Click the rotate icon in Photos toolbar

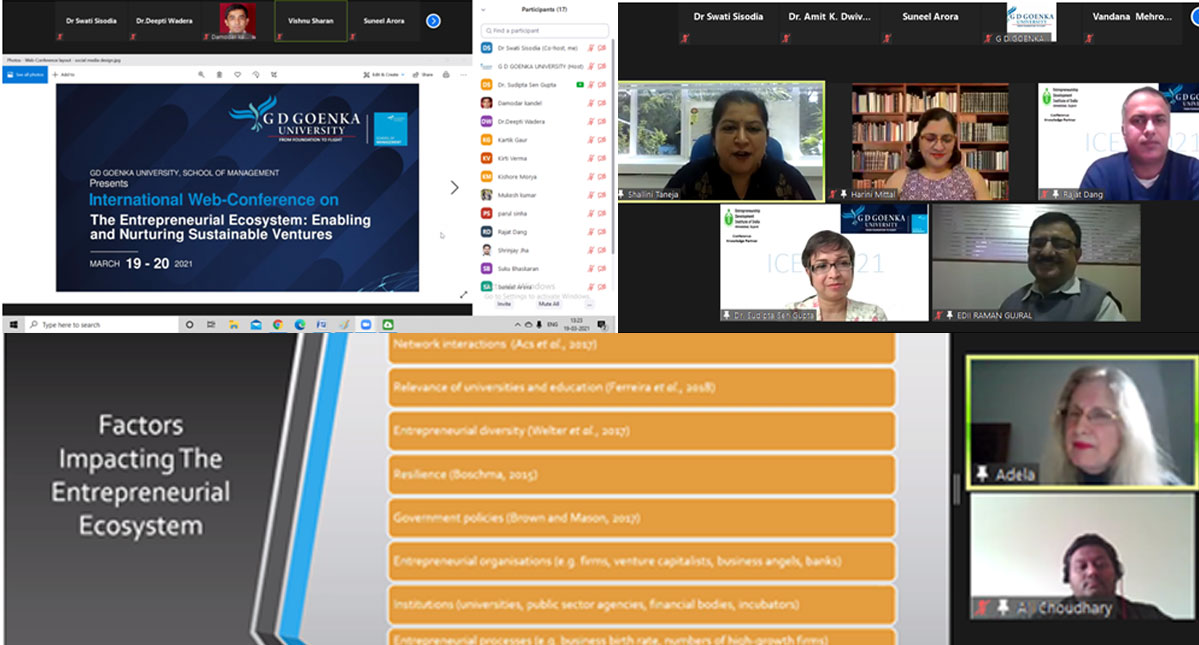pos(255,74)
